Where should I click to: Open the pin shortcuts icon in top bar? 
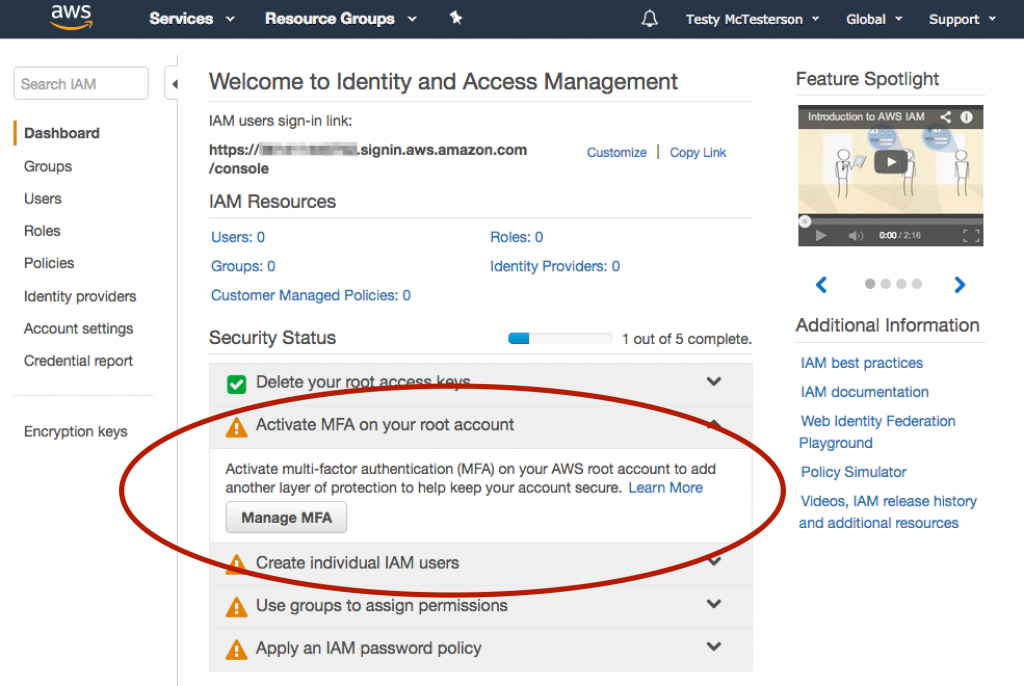tap(456, 18)
